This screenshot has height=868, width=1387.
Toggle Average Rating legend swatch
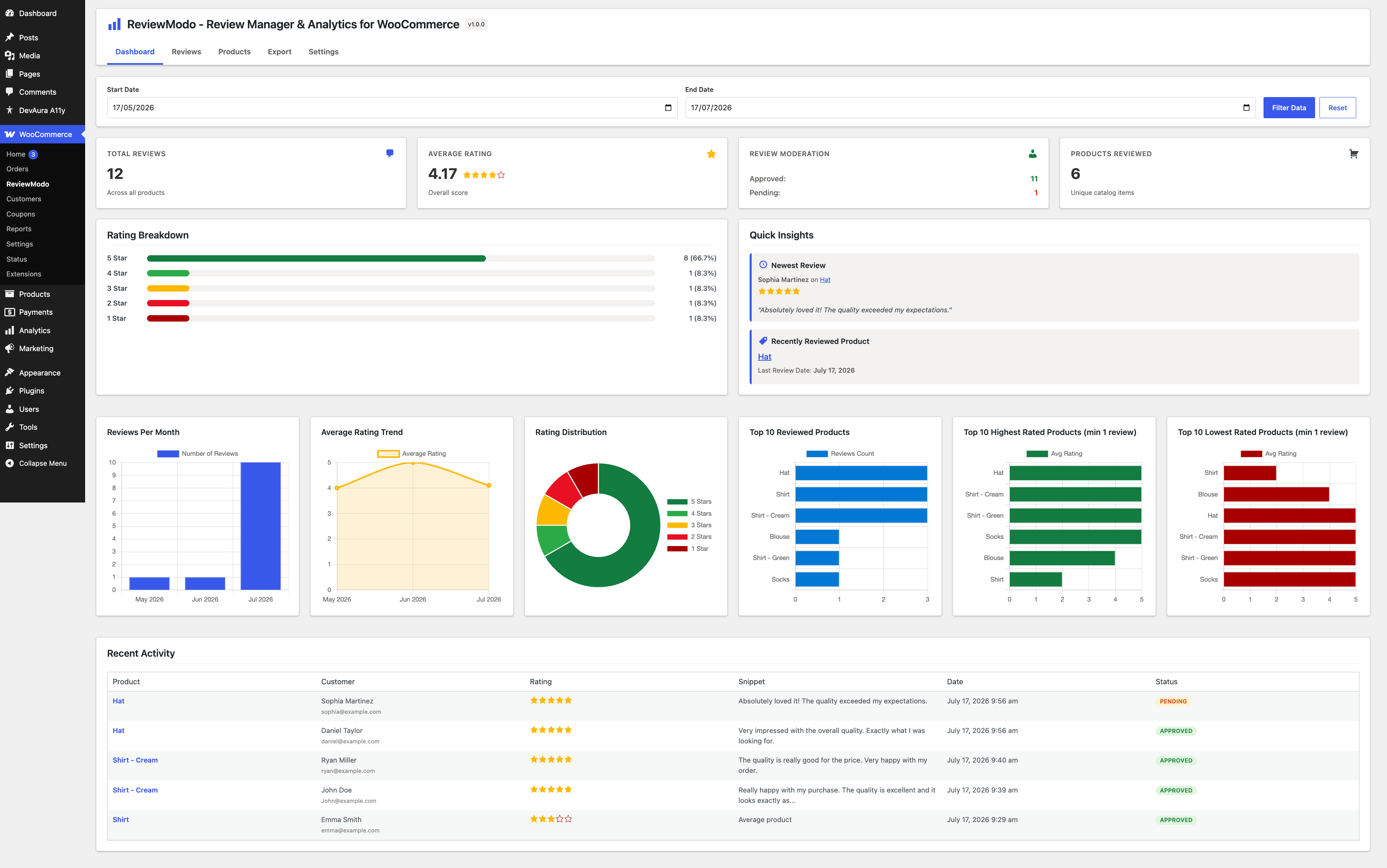[x=388, y=453]
